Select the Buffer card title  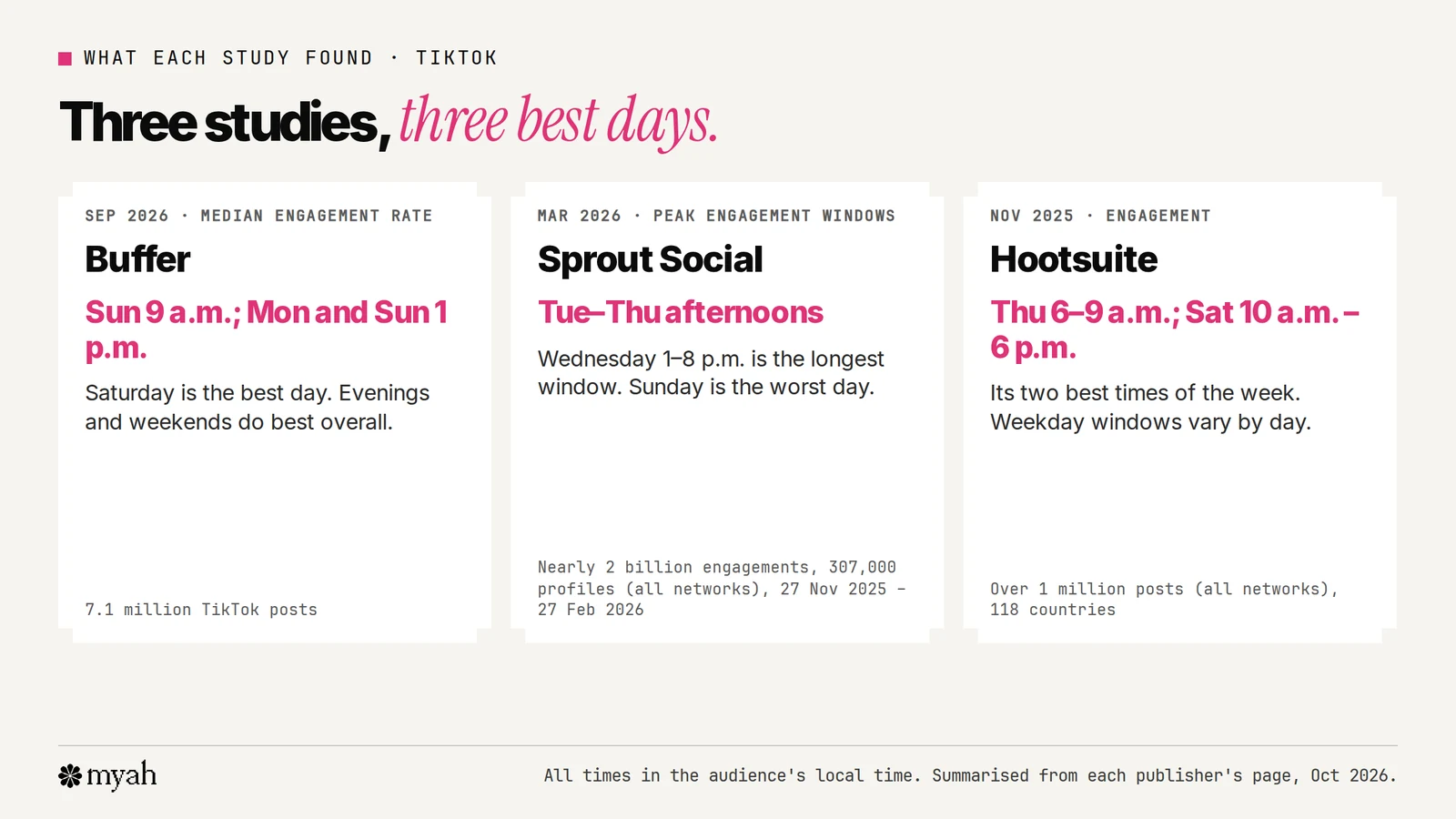(137, 259)
